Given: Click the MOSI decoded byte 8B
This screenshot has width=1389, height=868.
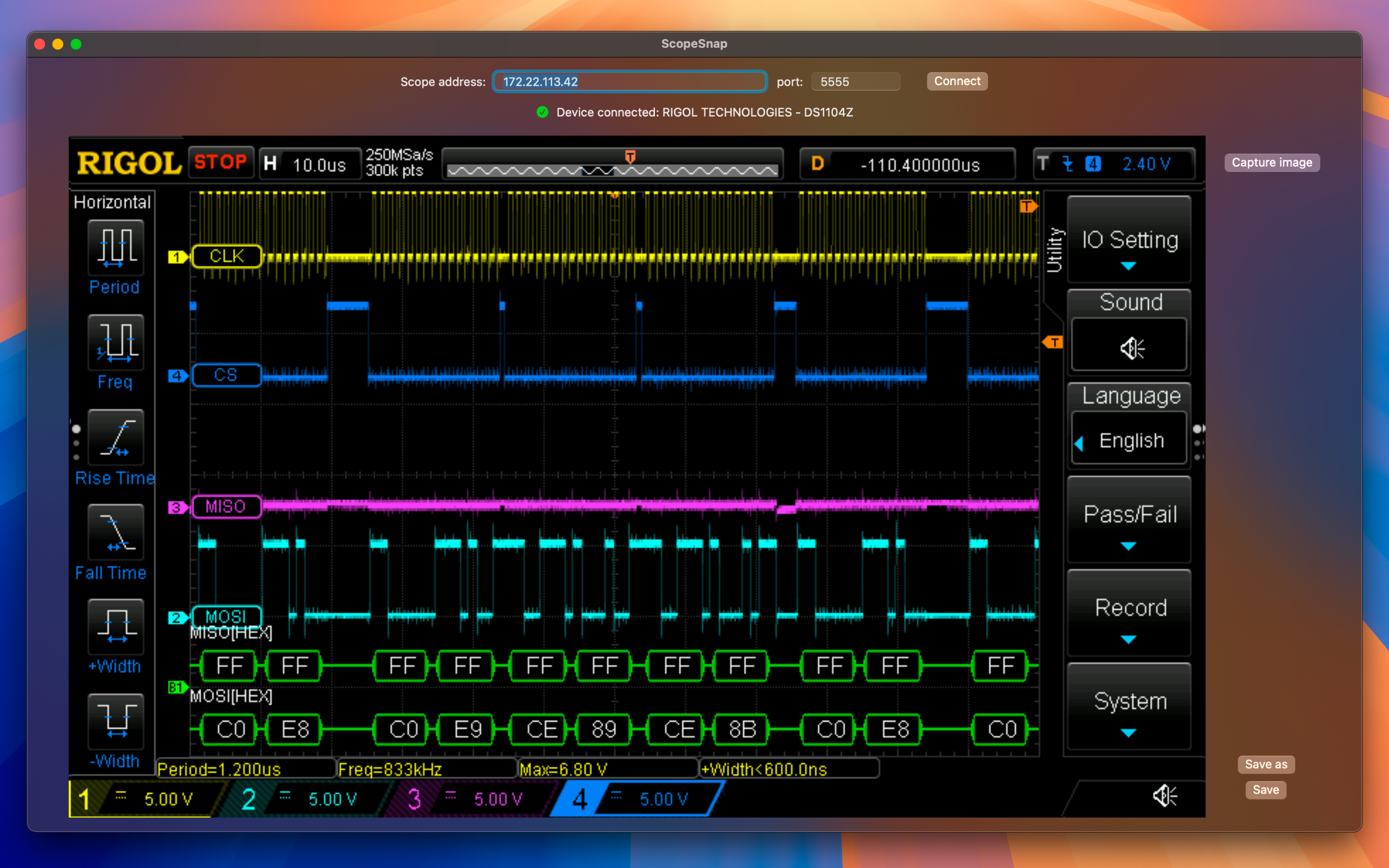Looking at the screenshot, I should click(742, 729).
